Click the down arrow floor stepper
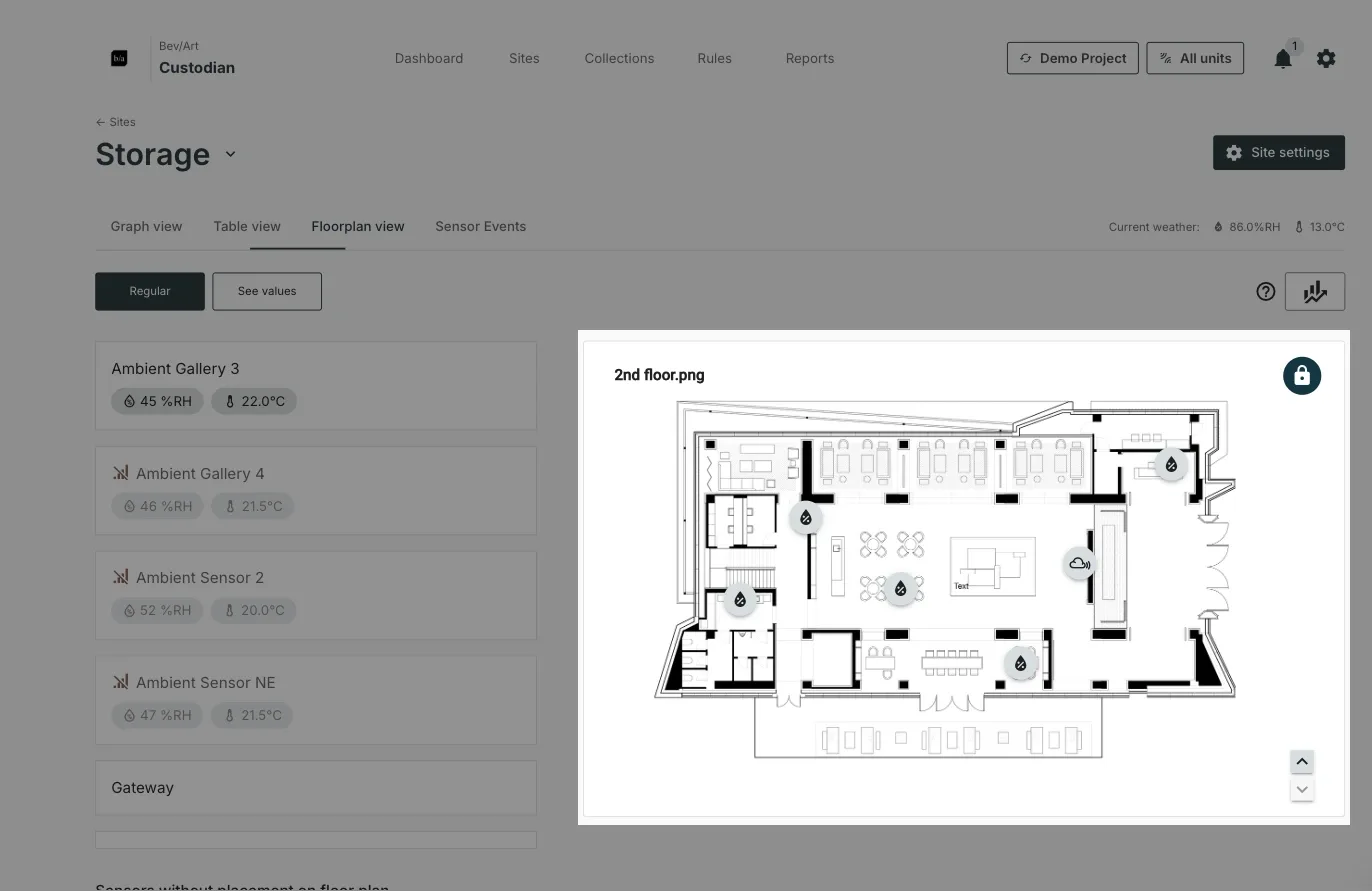 [x=1302, y=789]
